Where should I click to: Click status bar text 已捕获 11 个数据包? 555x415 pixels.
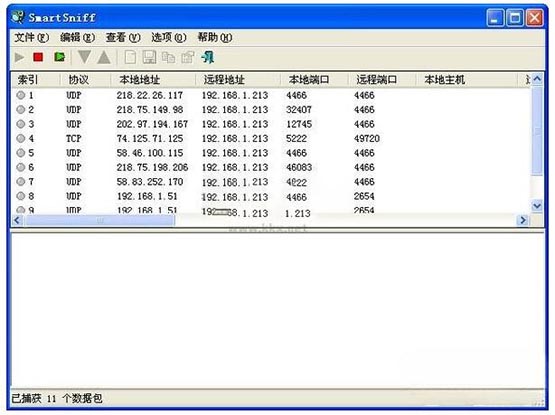click(57, 398)
